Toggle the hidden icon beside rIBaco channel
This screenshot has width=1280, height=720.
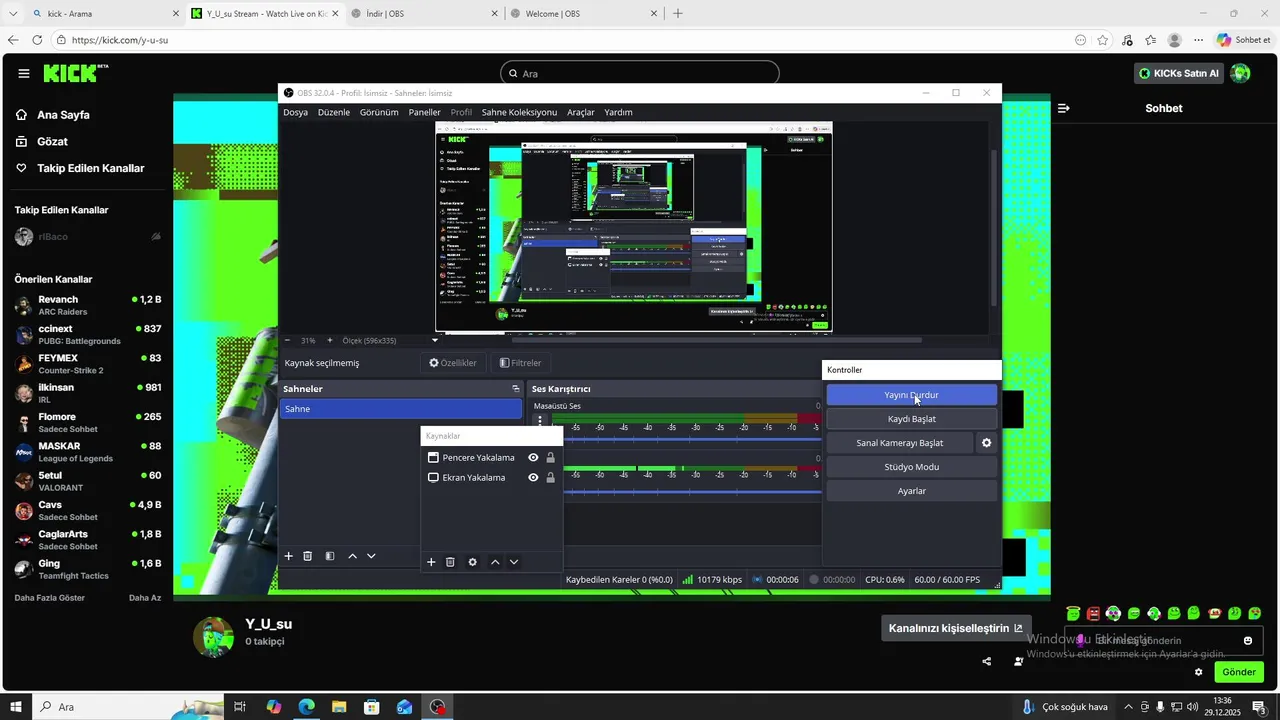156,237
